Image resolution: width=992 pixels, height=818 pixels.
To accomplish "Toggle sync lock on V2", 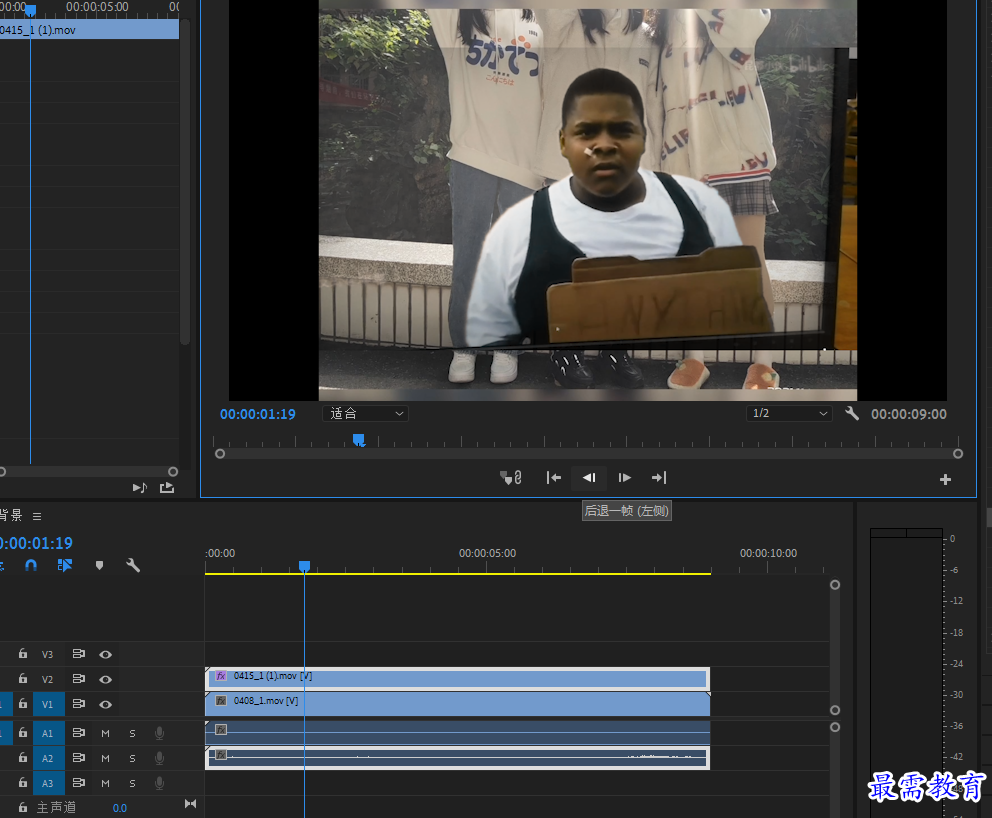I will click(x=78, y=678).
